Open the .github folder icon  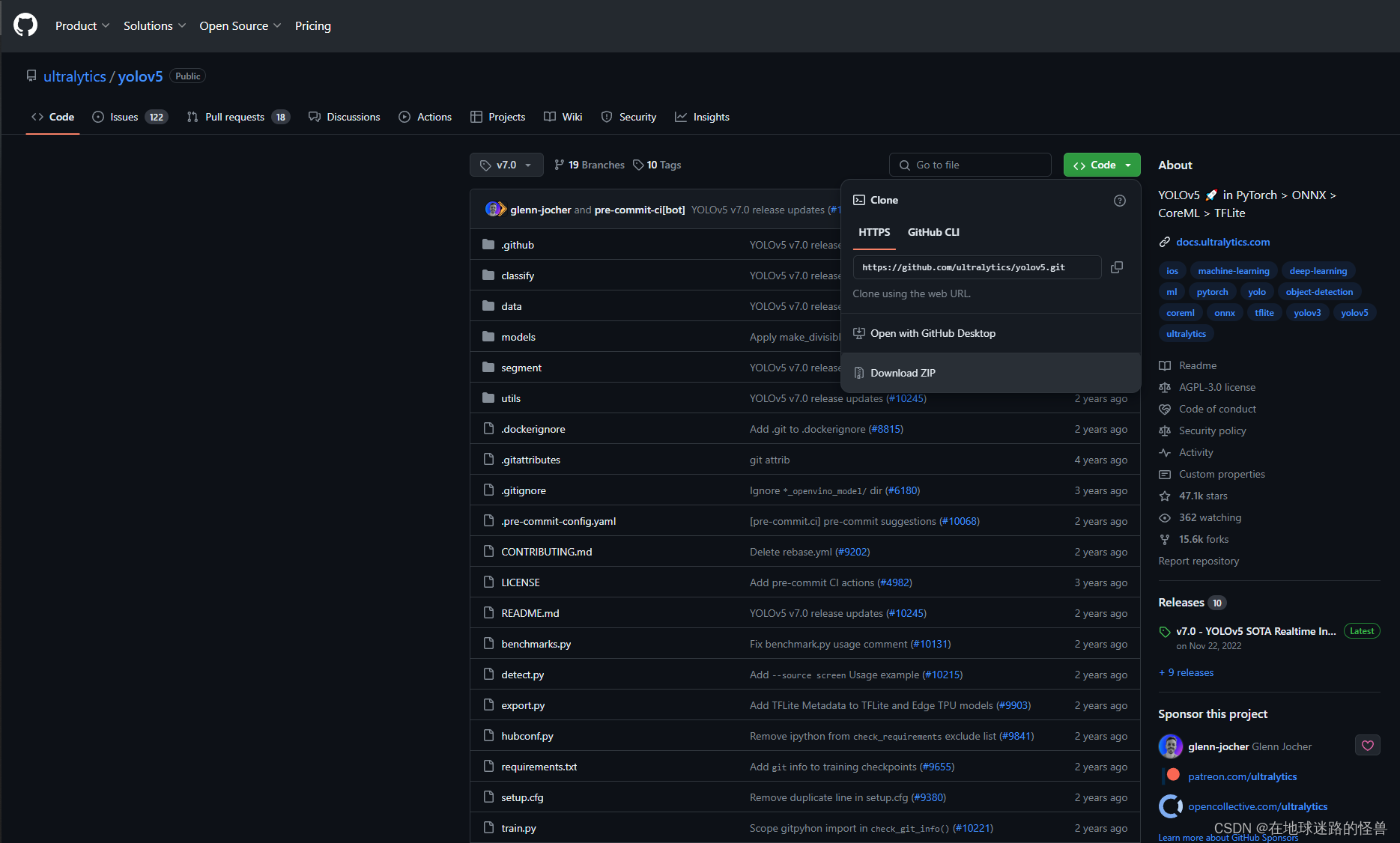(x=488, y=245)
